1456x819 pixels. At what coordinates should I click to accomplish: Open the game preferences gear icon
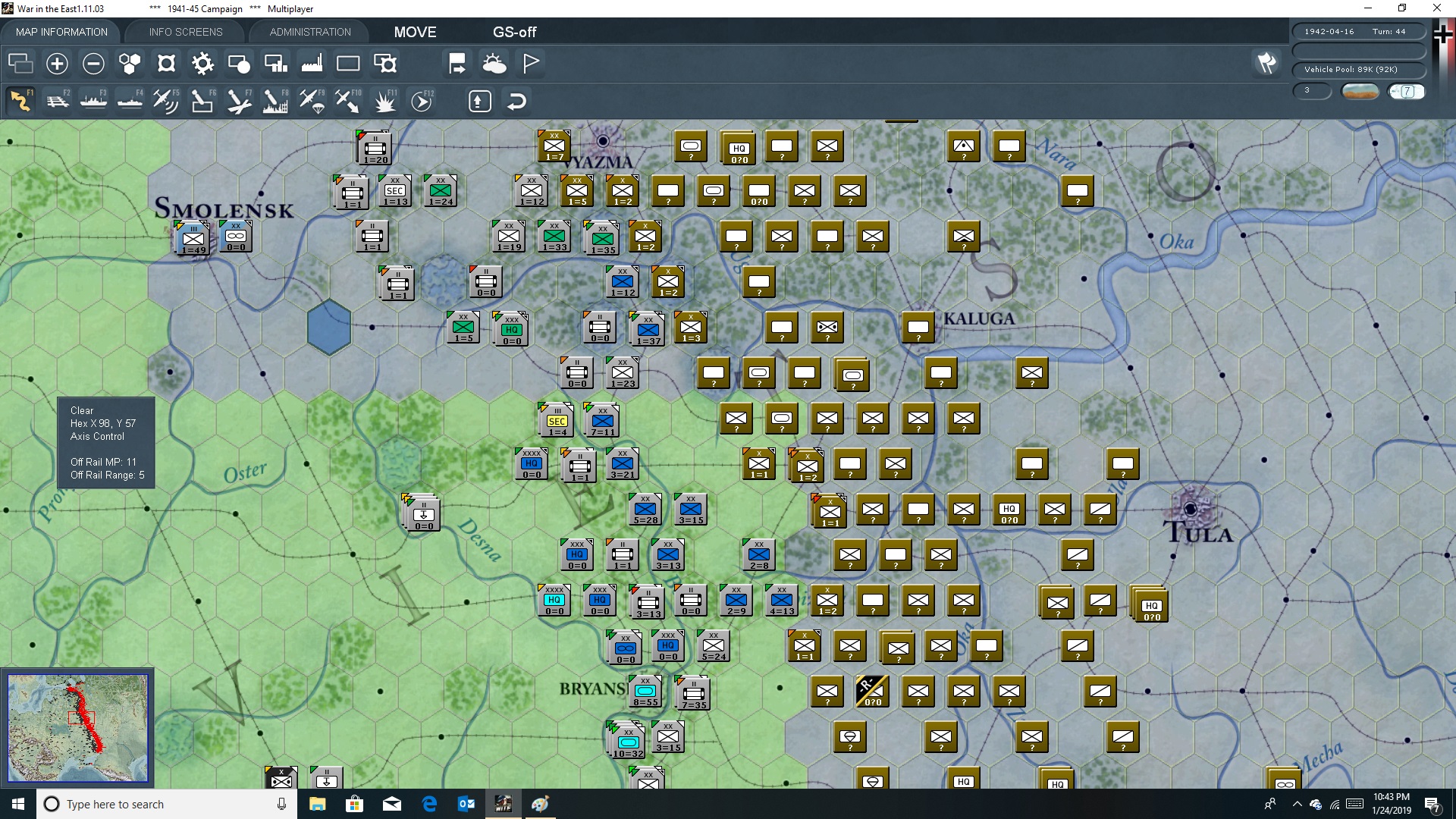202,64
